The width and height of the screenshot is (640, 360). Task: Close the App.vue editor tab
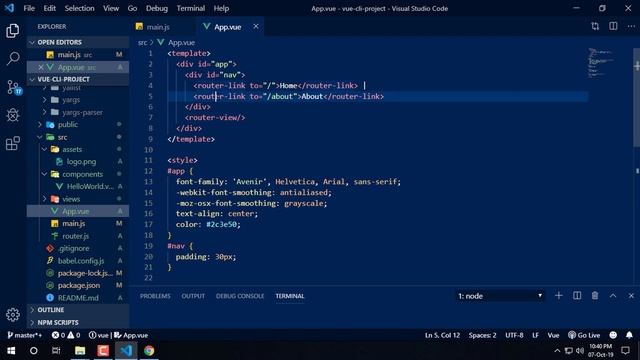[256, 27]
